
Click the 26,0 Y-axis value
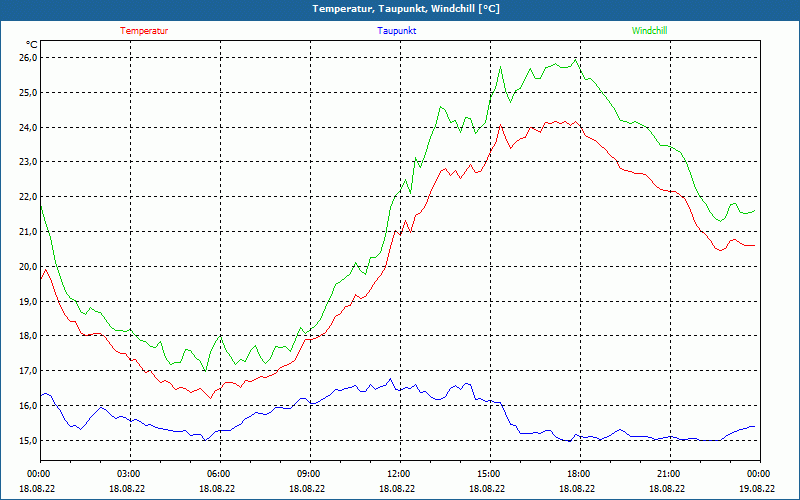click(x=29, y=58)
